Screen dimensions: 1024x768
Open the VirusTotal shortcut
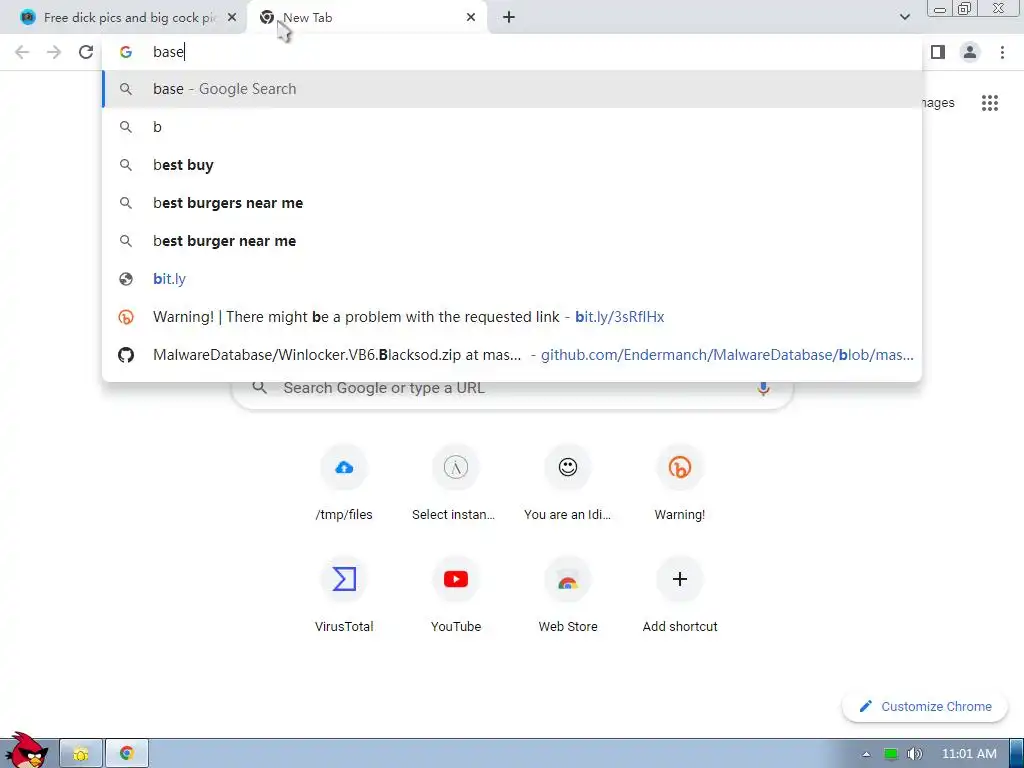344,595
